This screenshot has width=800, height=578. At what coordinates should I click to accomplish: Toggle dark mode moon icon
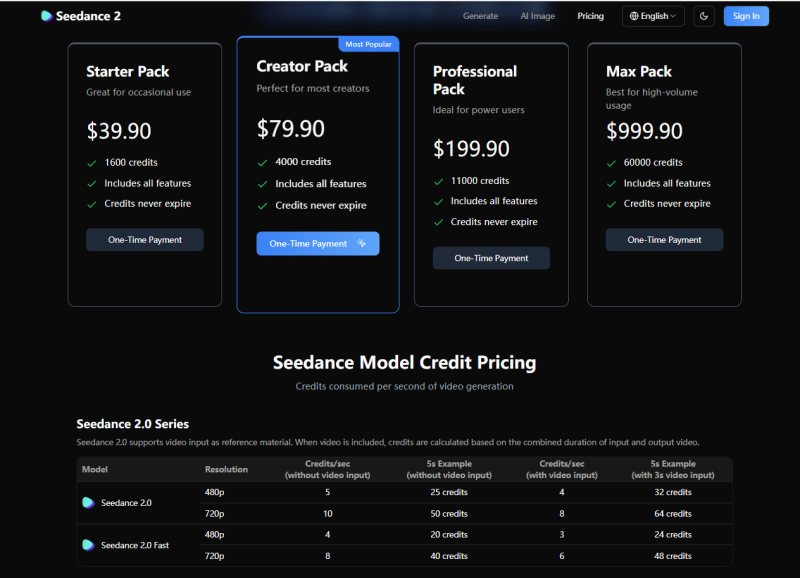[x=704, y=16]
